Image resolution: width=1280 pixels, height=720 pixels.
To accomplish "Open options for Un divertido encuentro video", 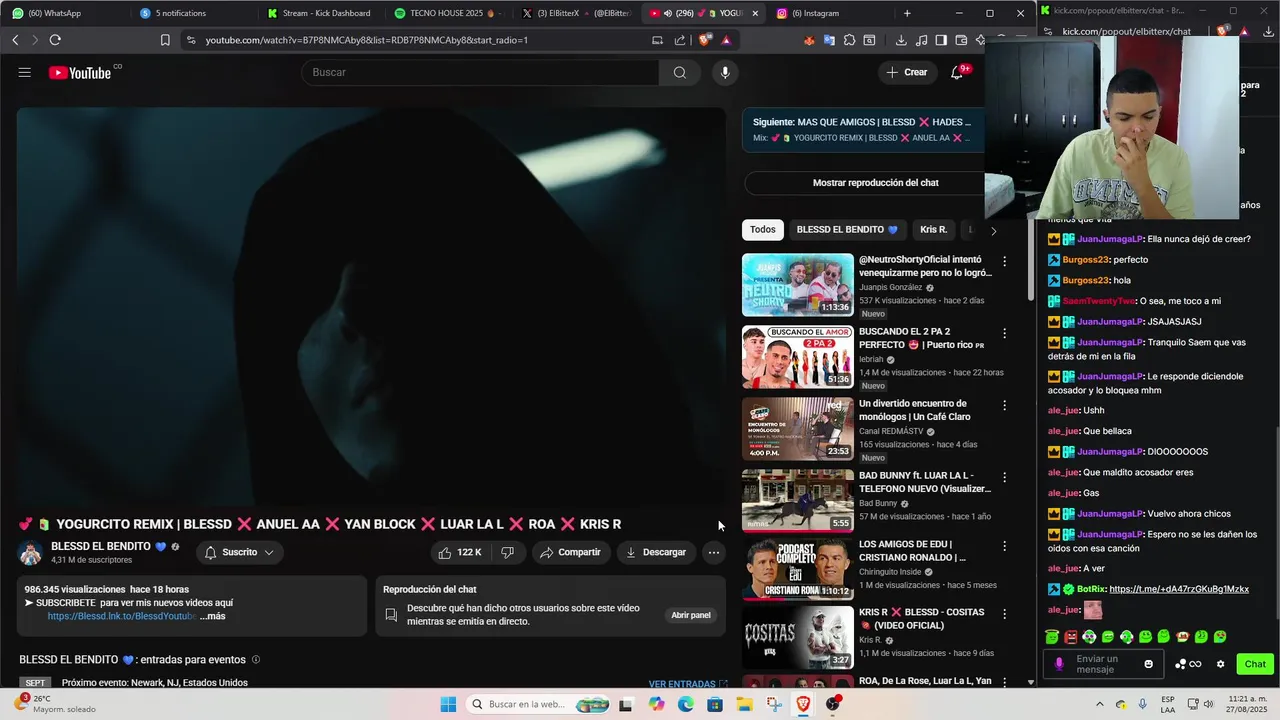I will point(1005,405).
